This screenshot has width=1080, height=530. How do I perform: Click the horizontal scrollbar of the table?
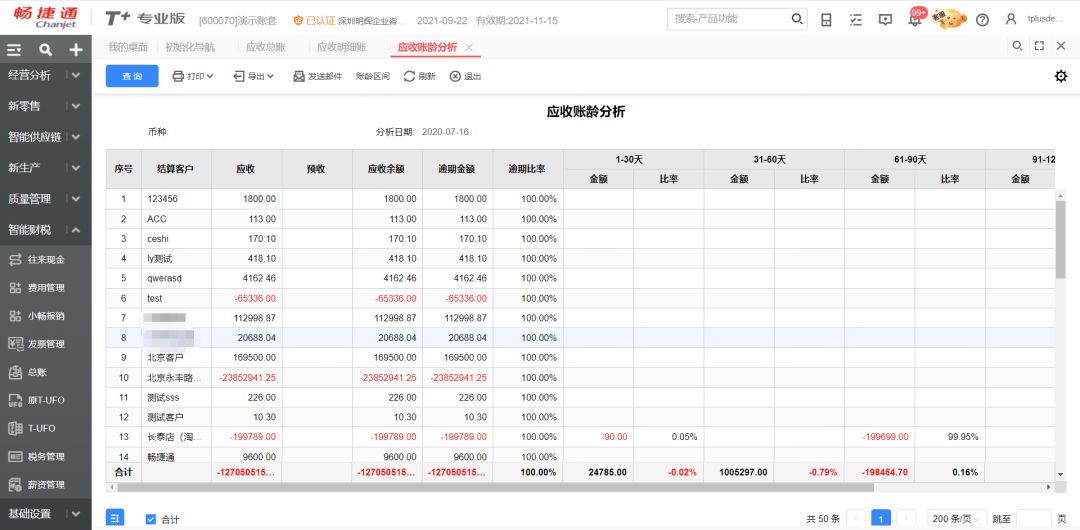click(495, 487)
